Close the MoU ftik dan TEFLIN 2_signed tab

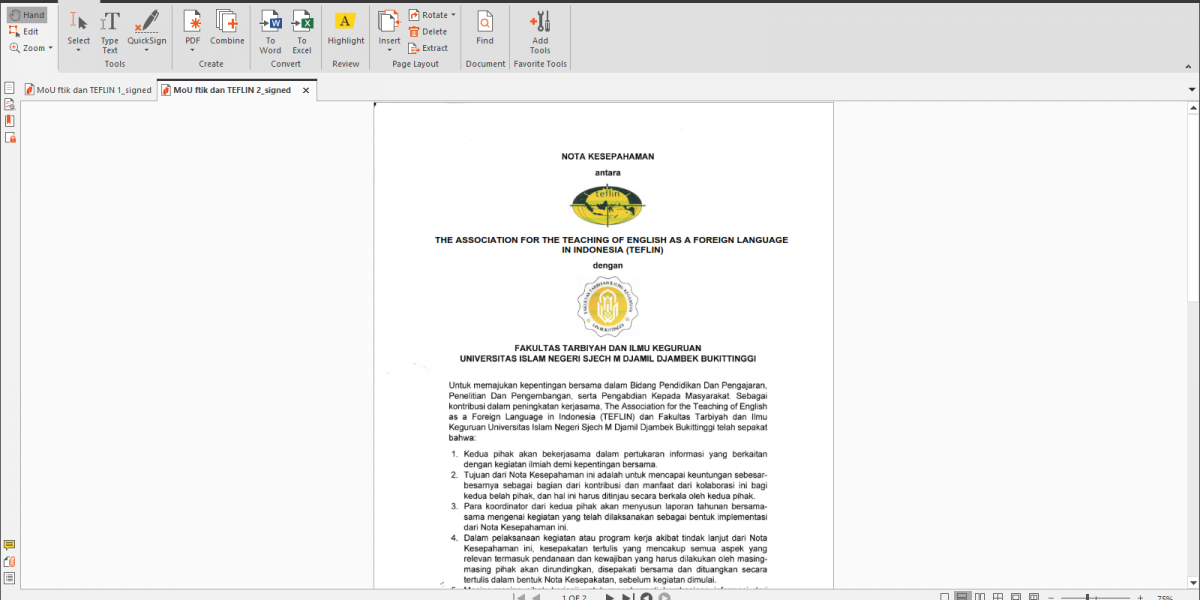click(307, 90)
